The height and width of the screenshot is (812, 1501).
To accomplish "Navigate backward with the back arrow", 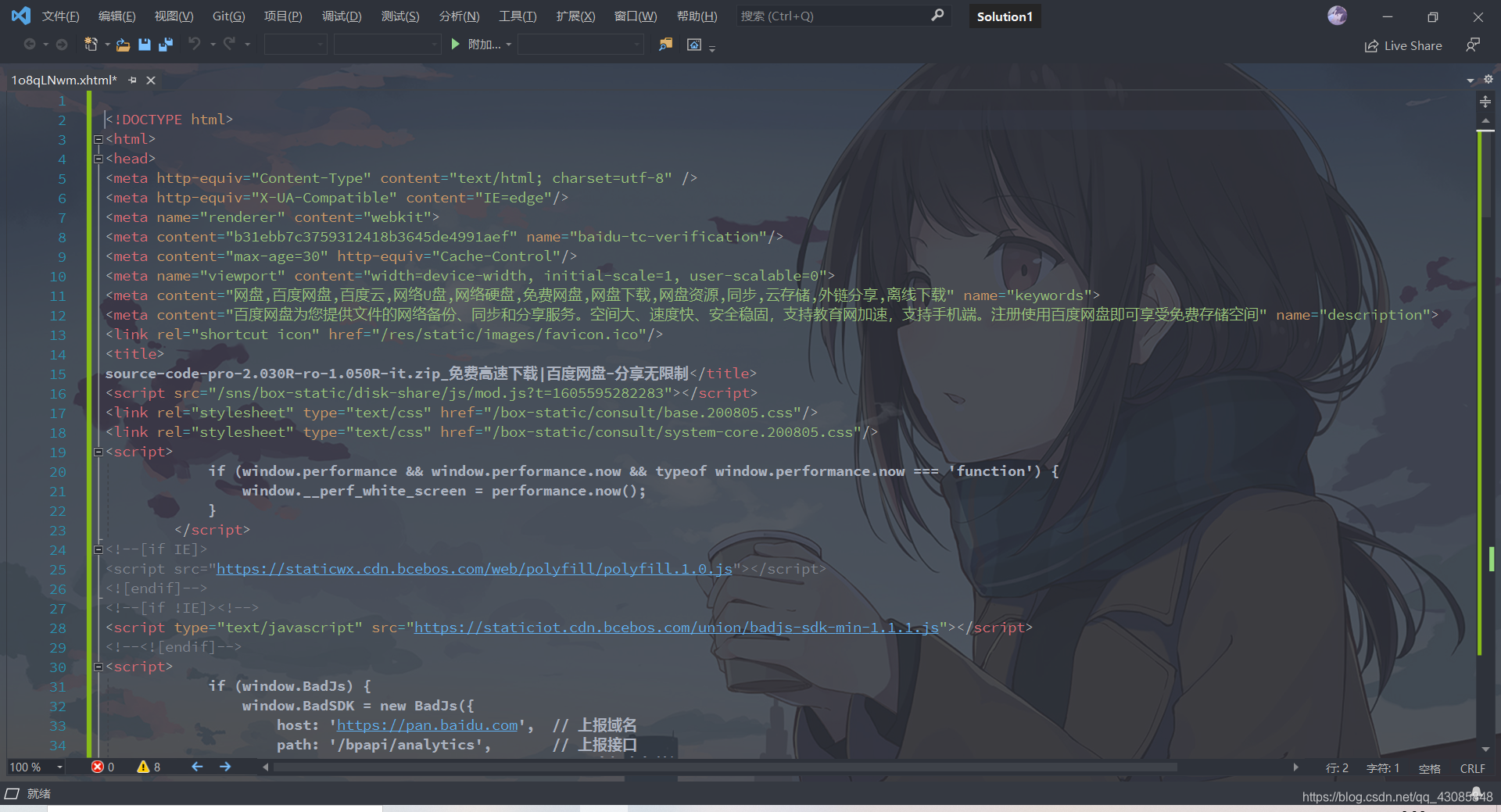I will (x=30, y=45).
